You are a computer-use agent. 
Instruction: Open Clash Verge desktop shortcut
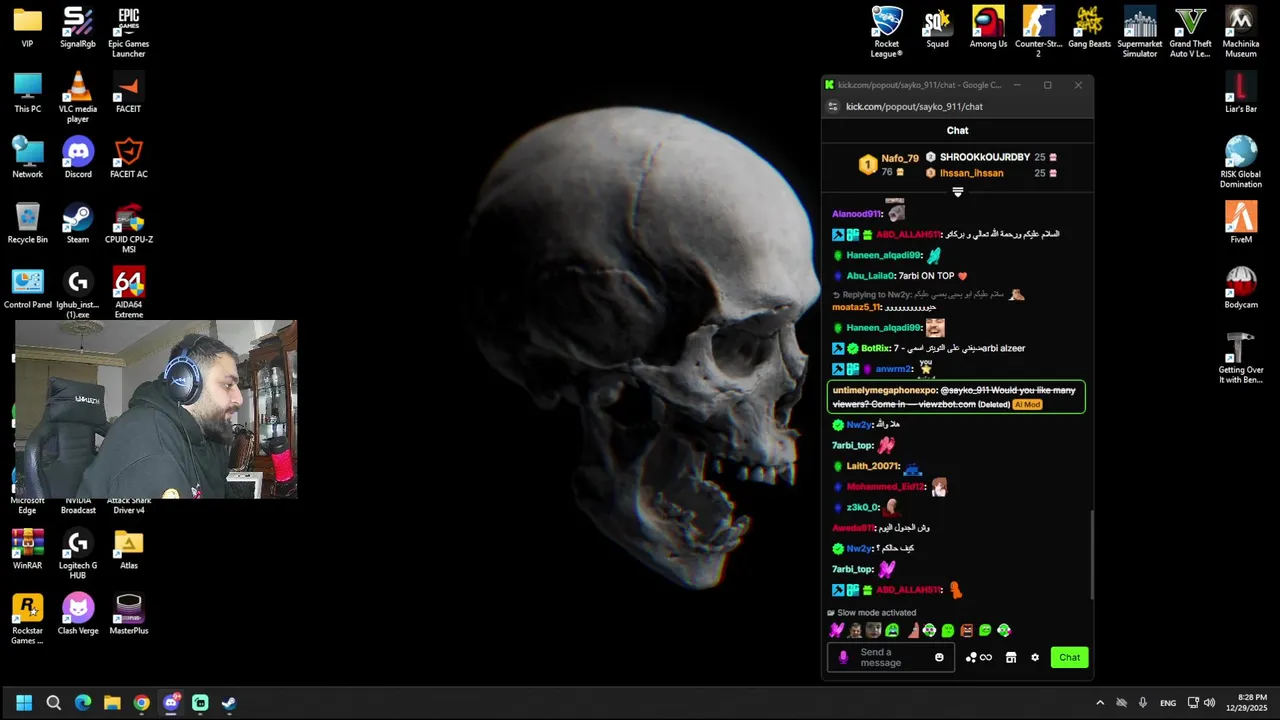77,614
